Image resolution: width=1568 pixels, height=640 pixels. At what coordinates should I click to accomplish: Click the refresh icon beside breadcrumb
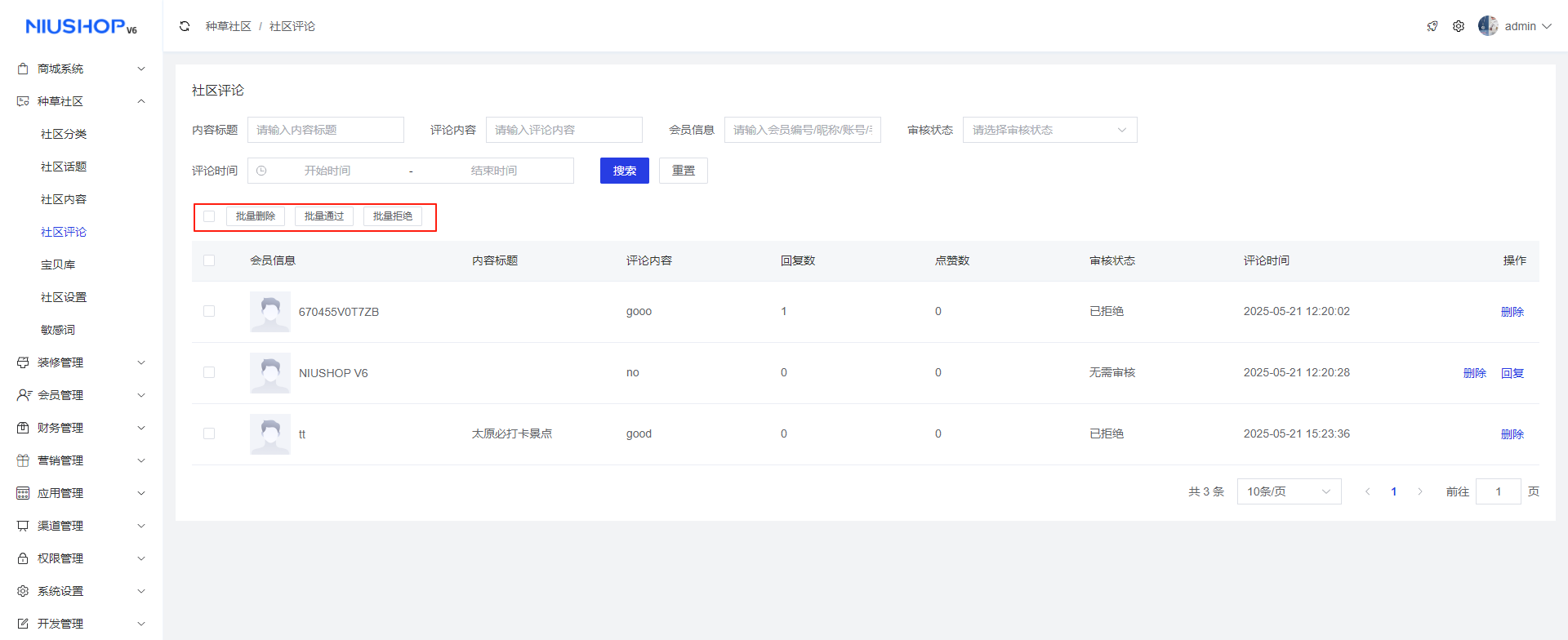[x=185, y=26]
